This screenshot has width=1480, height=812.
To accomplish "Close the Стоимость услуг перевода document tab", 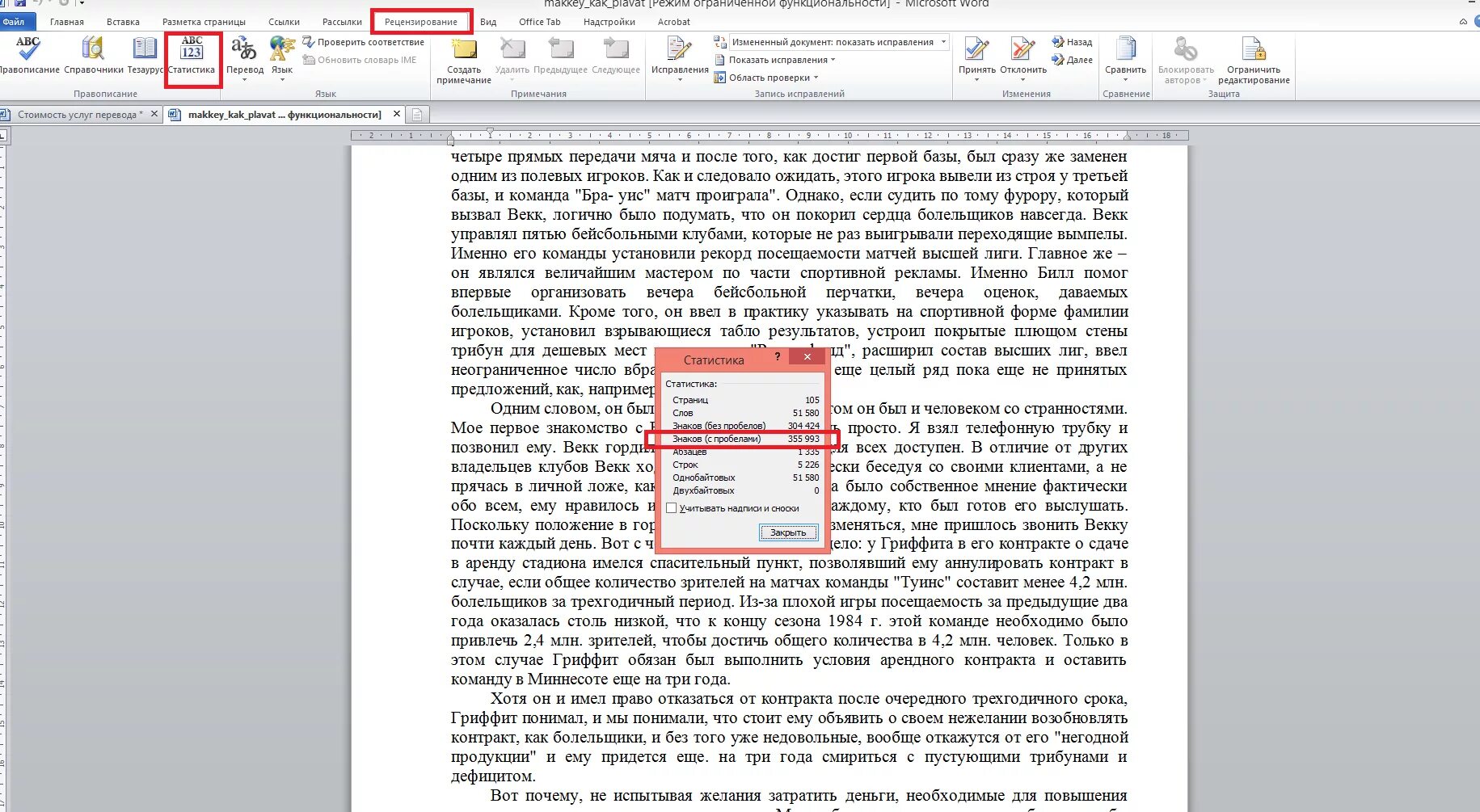I will coord(154,114).
